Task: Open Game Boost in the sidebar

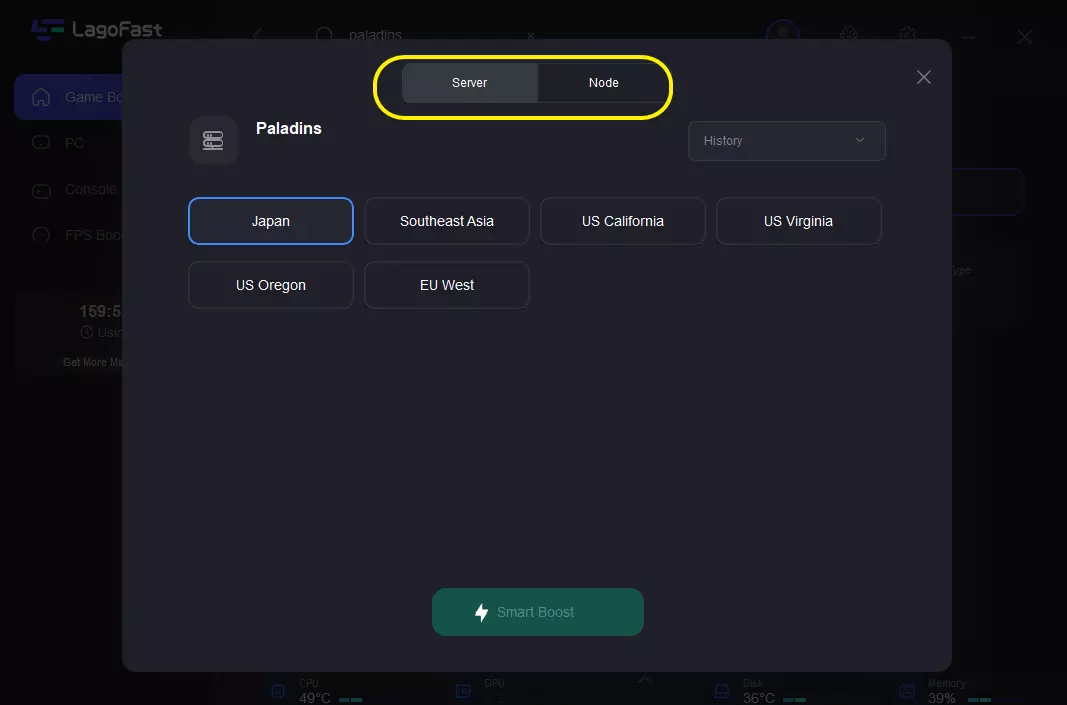Action: click(68, 97)
